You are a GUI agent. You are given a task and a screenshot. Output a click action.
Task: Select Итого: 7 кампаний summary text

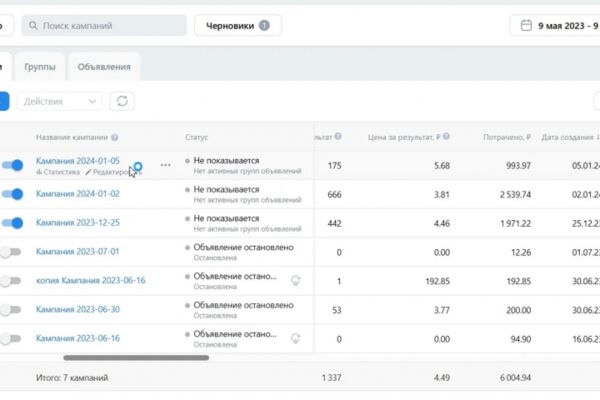(72, 378)
